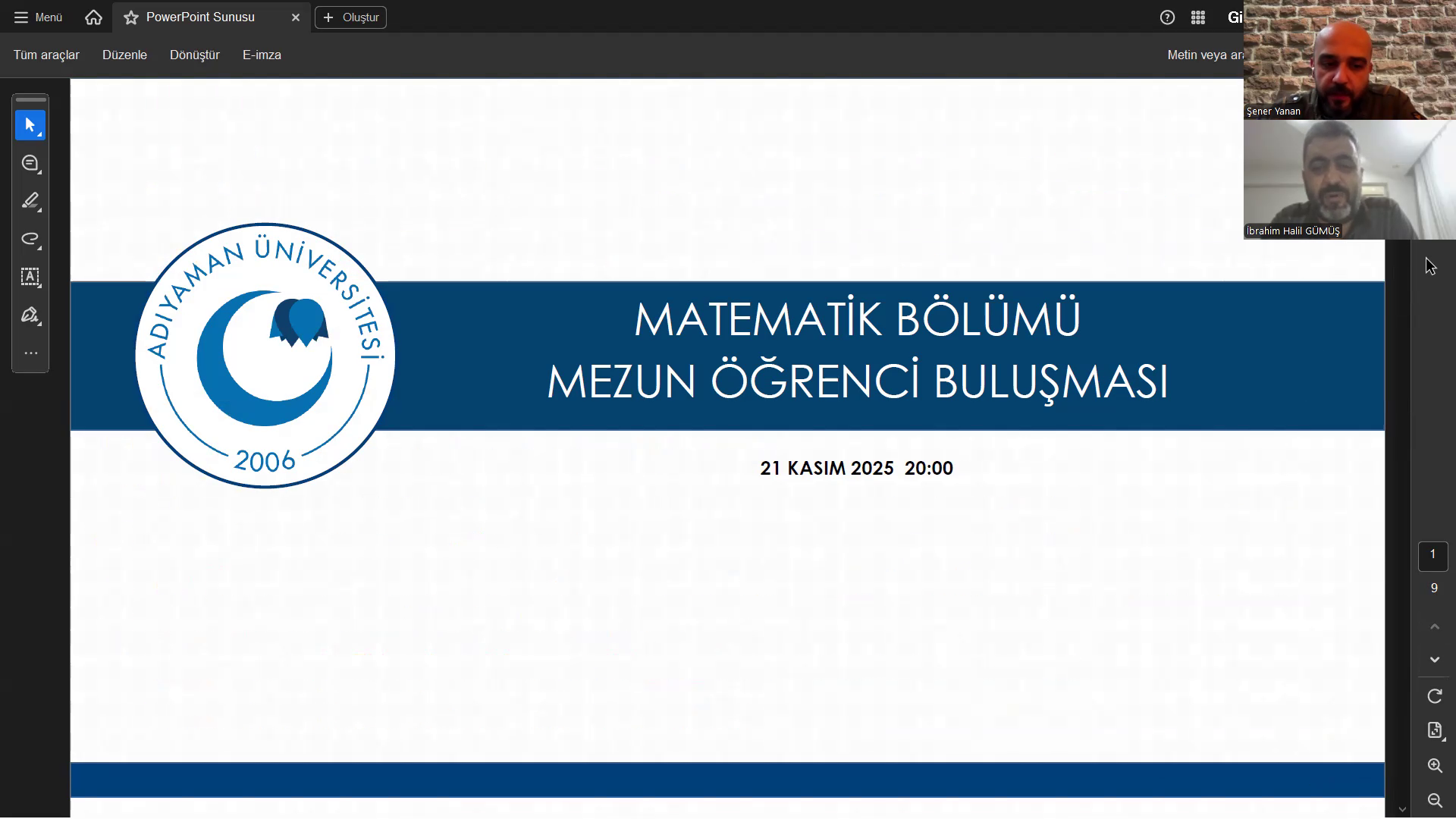
Task: Open the comment tool in sidebar
Action: (x=30, y=163)
